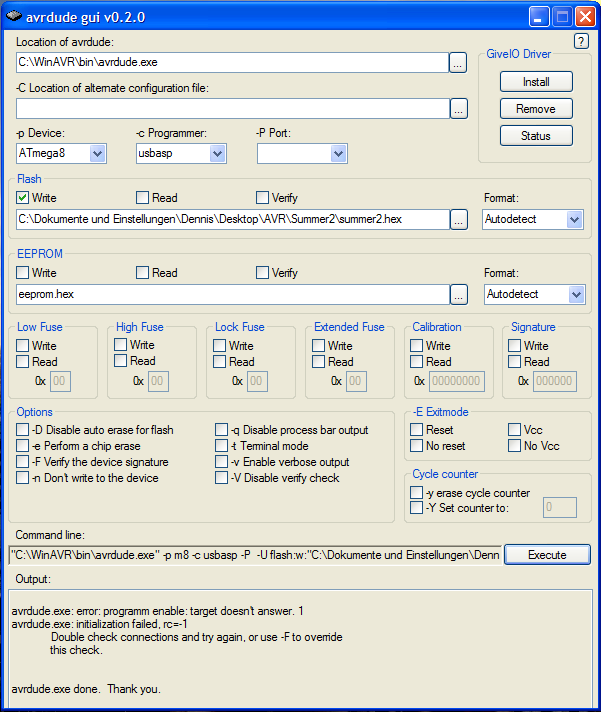Screen dimensions: 601x712
Task: Enable -t Terminal mode
Action: (x=221, y=445)
